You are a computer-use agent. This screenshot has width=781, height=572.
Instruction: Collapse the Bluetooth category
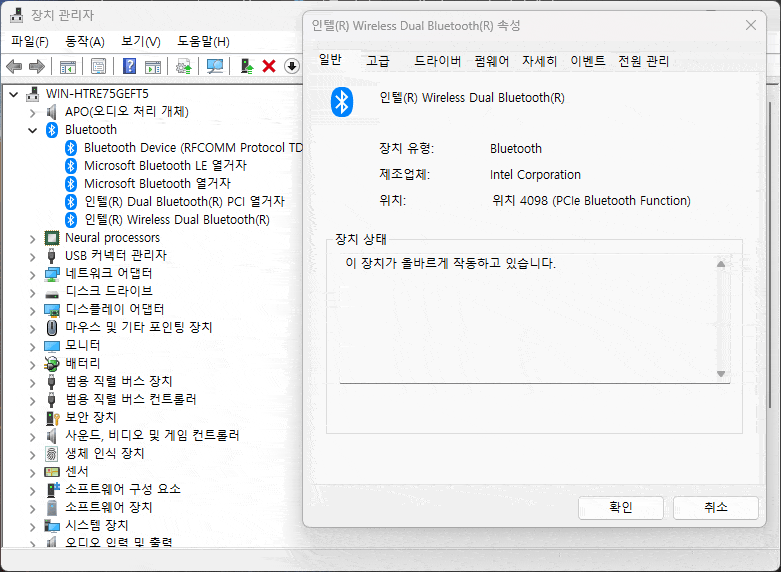tap(33, 131)
